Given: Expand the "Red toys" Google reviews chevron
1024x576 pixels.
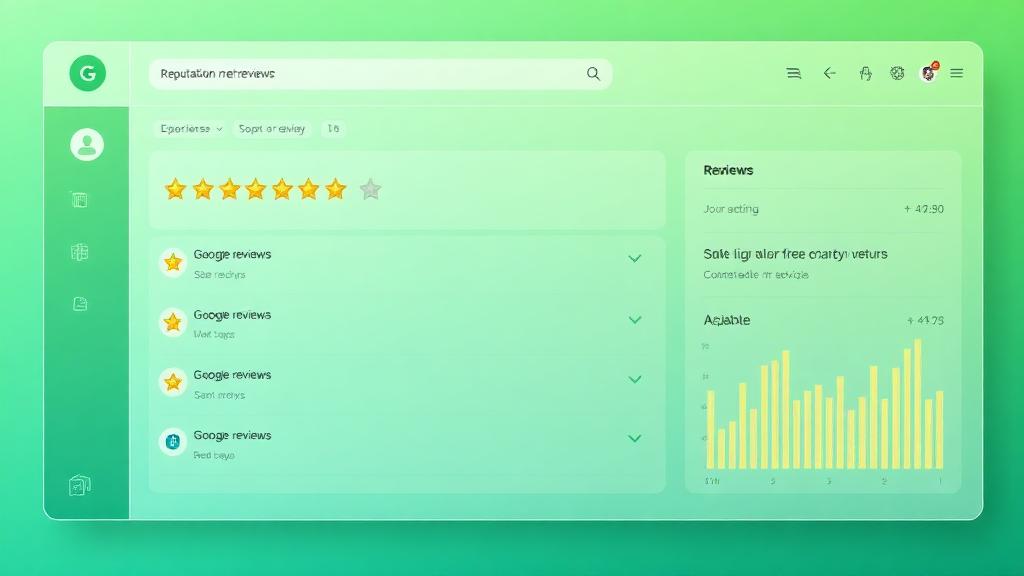Looking at the screenshot, I should [635, 438].
